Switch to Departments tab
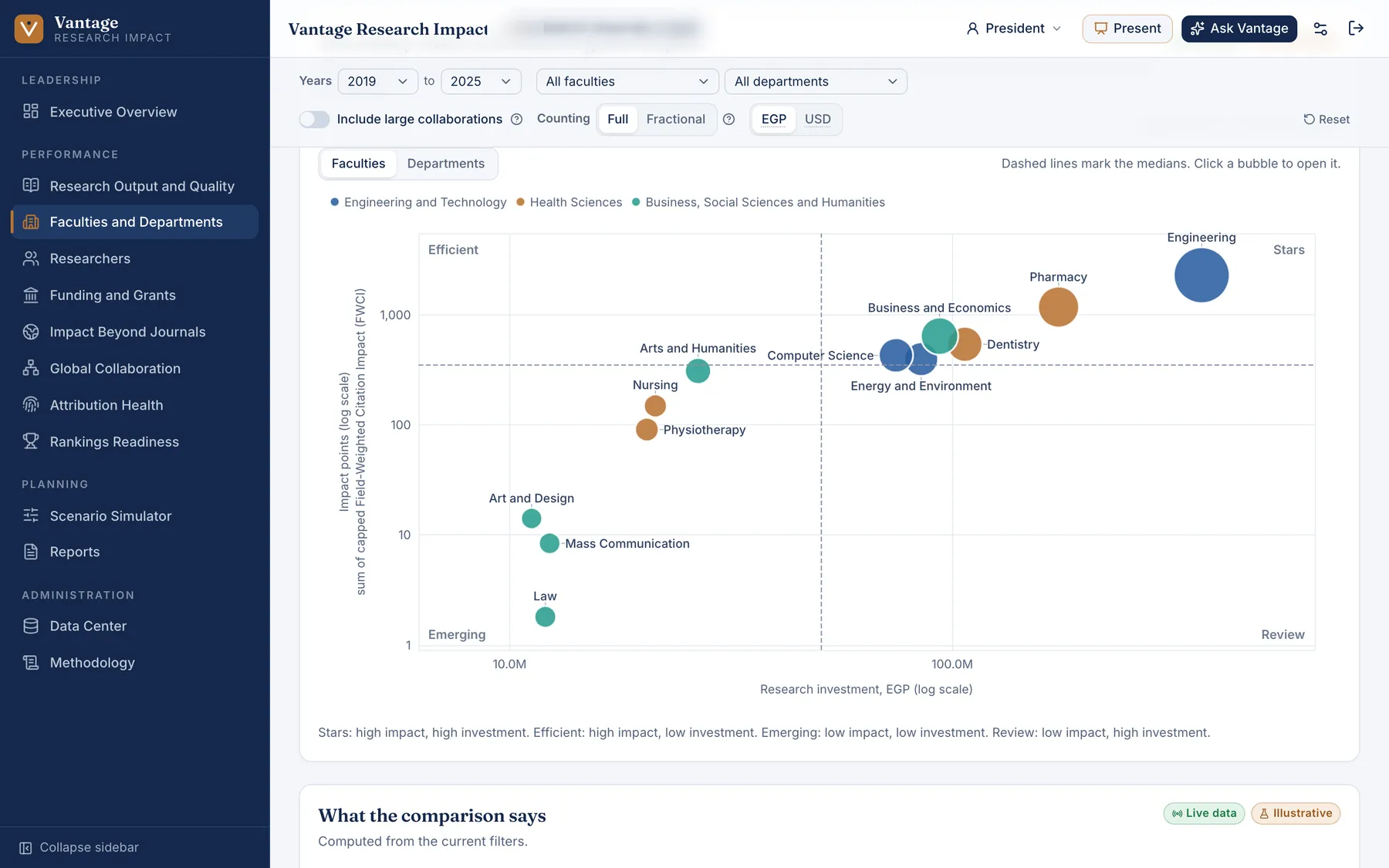 click(446, 164)
